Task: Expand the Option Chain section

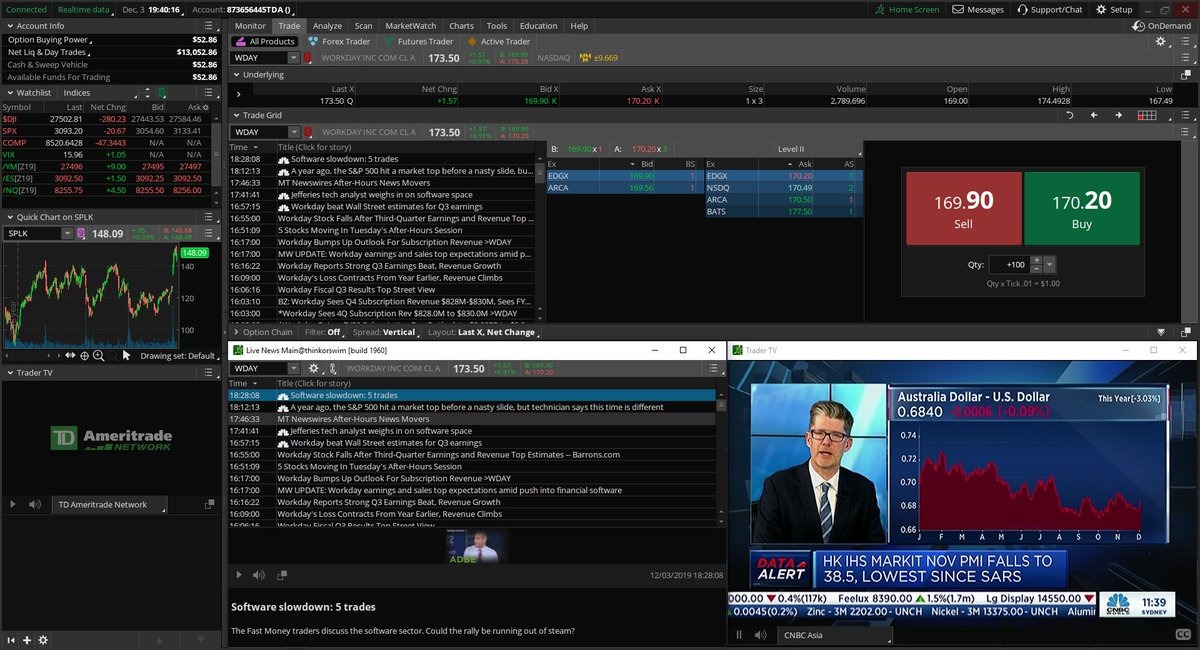Action: pos(235,332)
